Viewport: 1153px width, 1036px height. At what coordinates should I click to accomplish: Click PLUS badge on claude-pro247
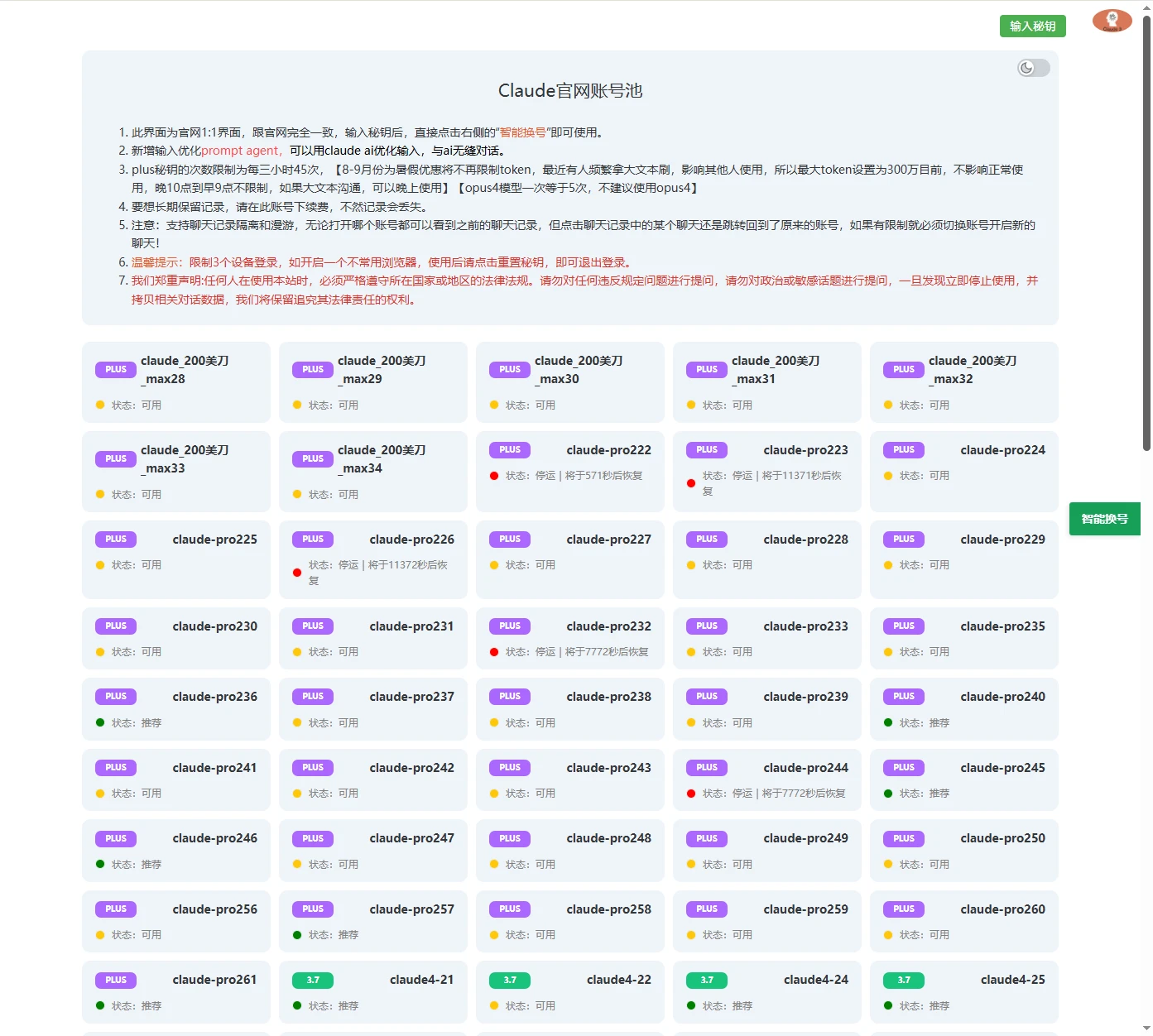click(x=313, y=838)
